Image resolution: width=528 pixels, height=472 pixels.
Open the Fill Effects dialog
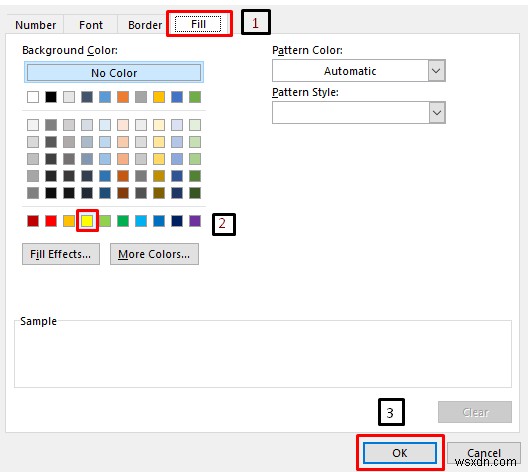click(x=61, y=254)
